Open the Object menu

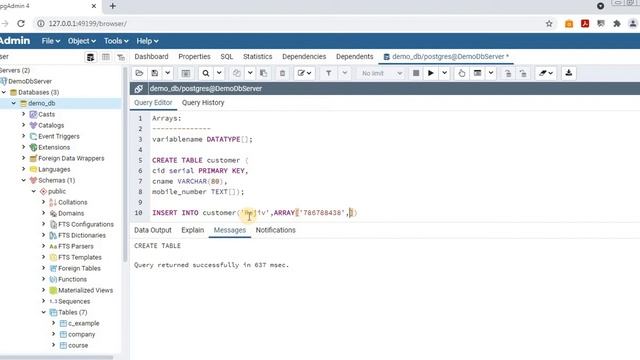[82, 41]
